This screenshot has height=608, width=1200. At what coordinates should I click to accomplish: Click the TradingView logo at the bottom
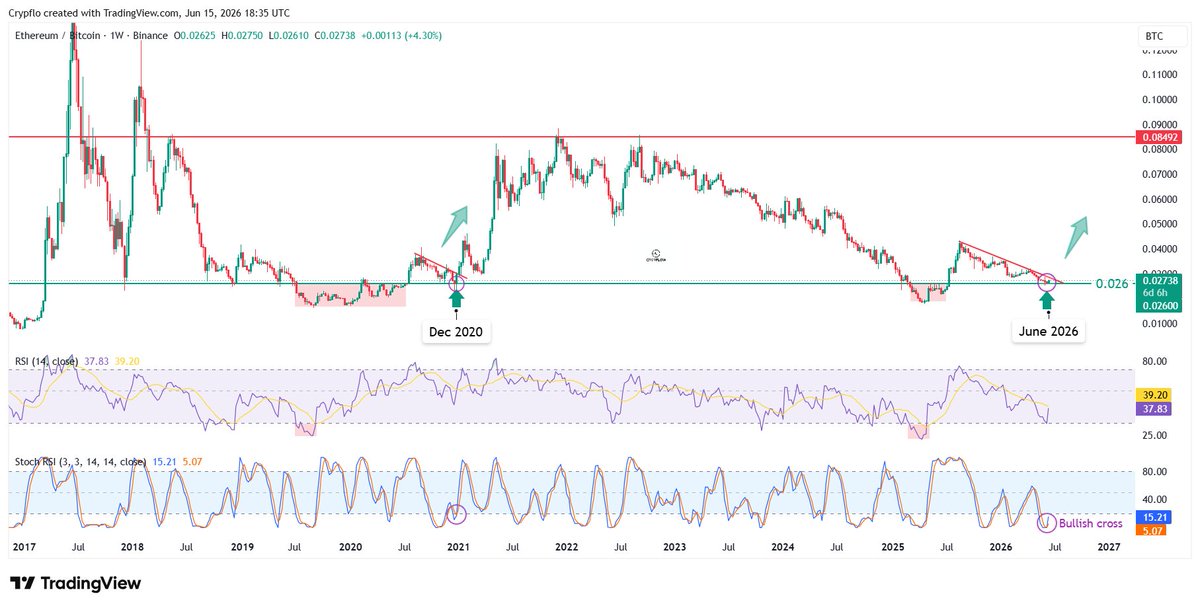75,583
